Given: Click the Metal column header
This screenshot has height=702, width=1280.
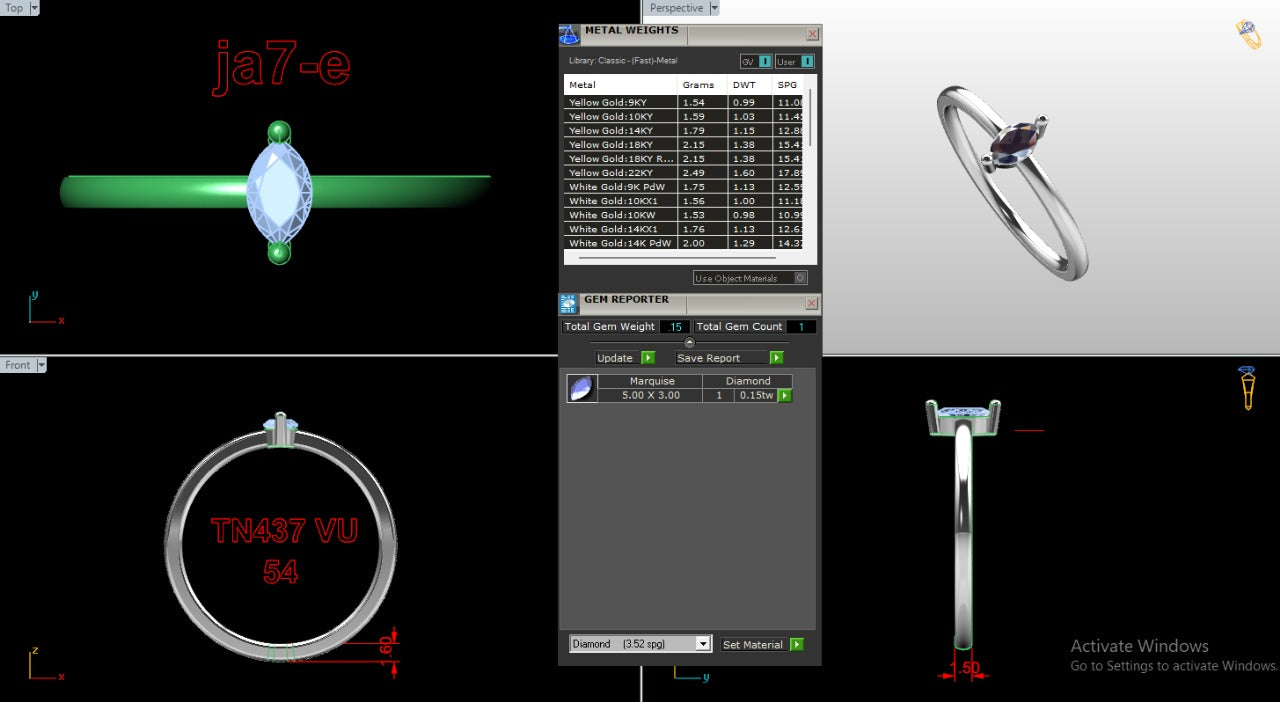Looking at the screenshot, I should click(620, 85).
